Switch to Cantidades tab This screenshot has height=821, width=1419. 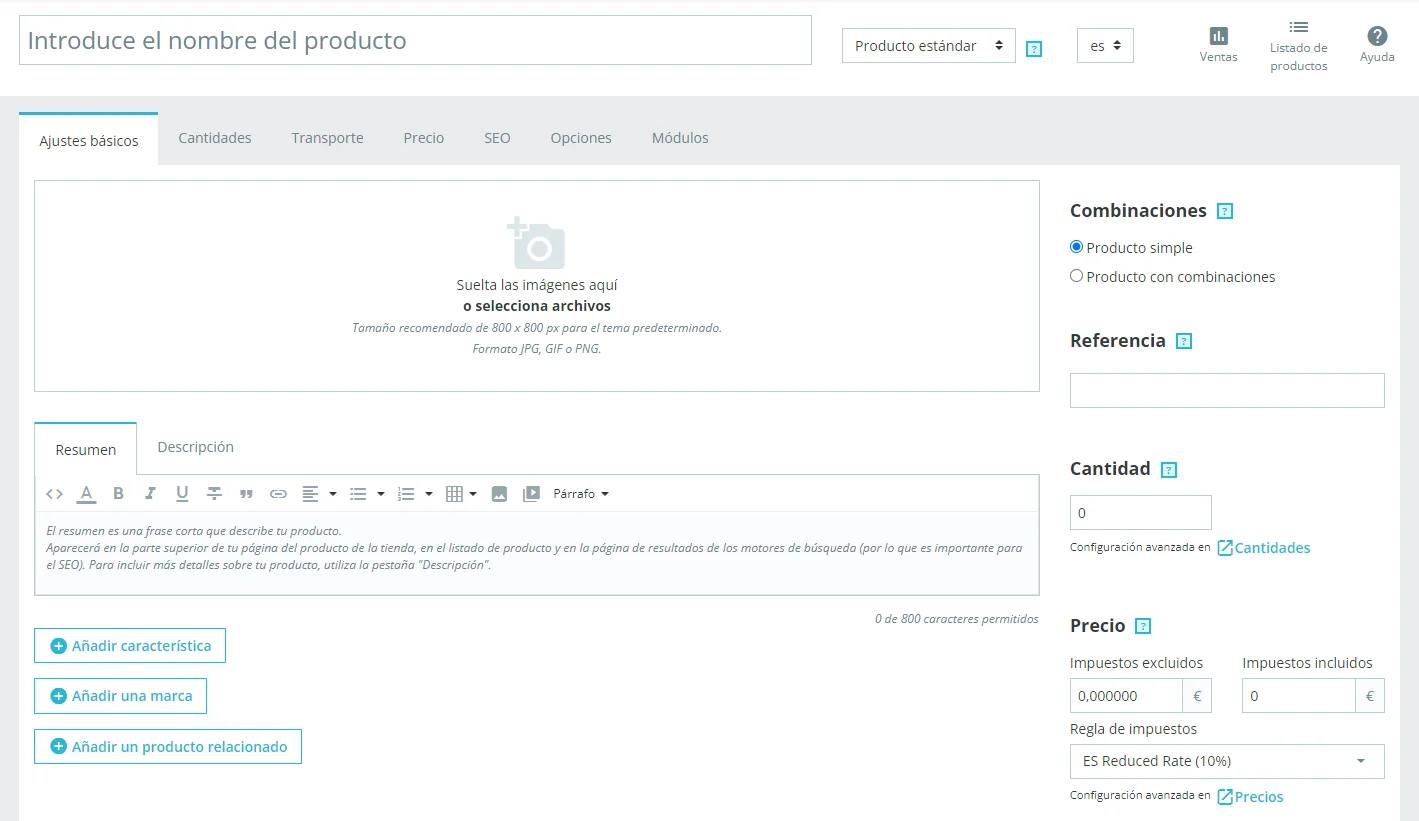click(215, 138)
